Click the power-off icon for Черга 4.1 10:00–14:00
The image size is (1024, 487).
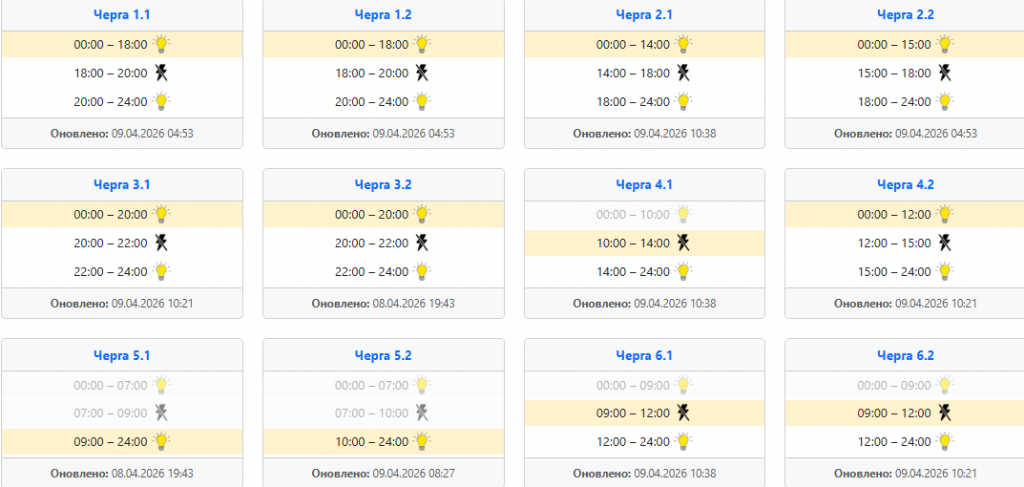pos(684,243)
